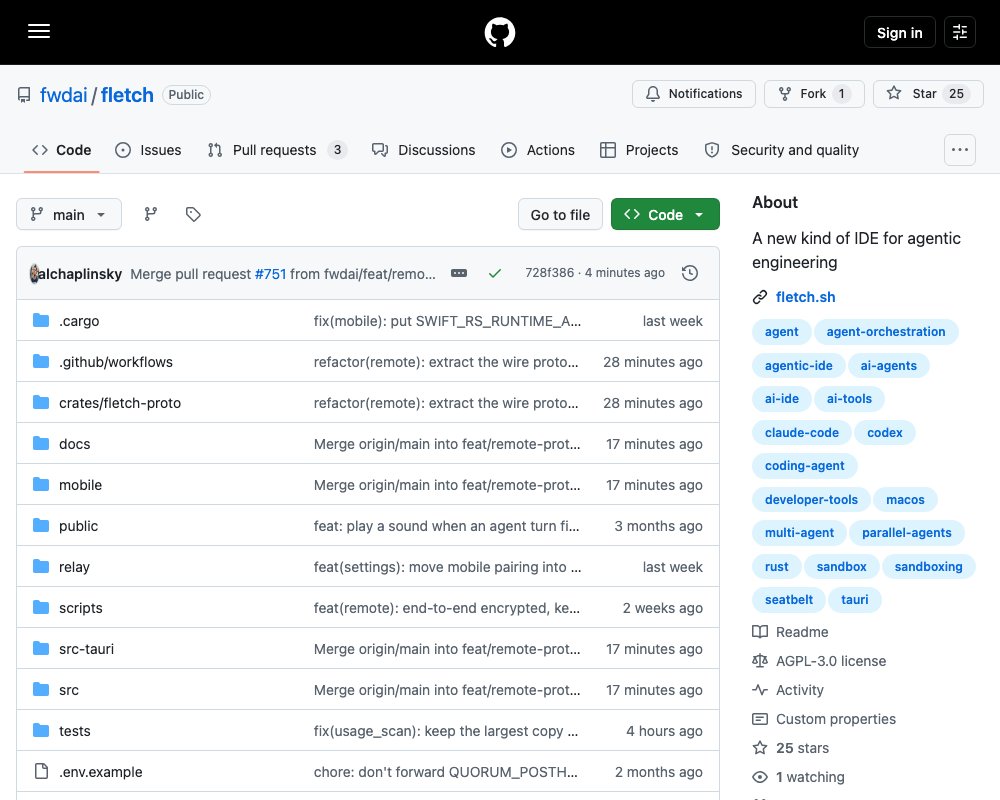Open alchaplinsky's avatar

(x=34, y=274)
